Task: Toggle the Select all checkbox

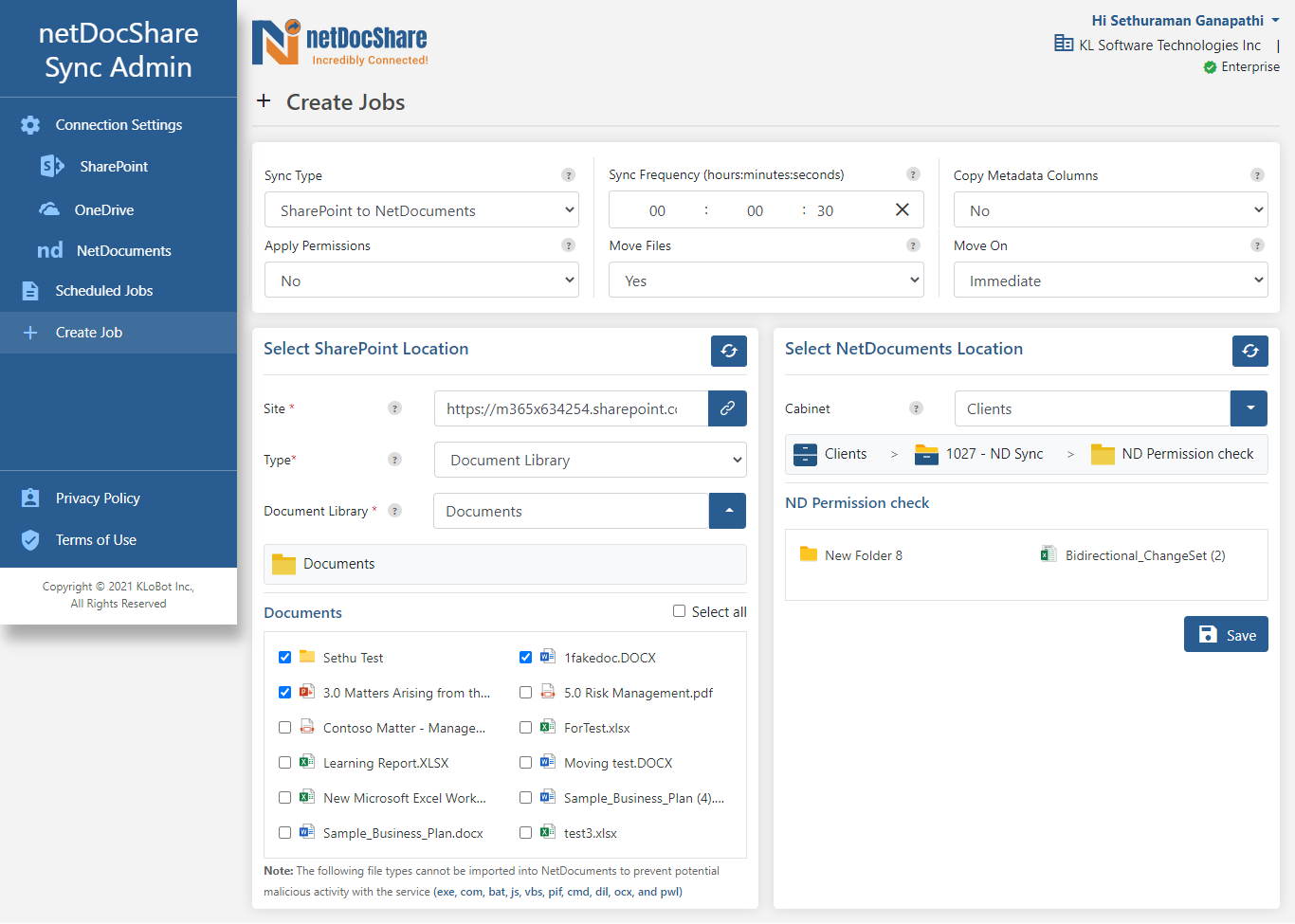Action: [679, 611]
